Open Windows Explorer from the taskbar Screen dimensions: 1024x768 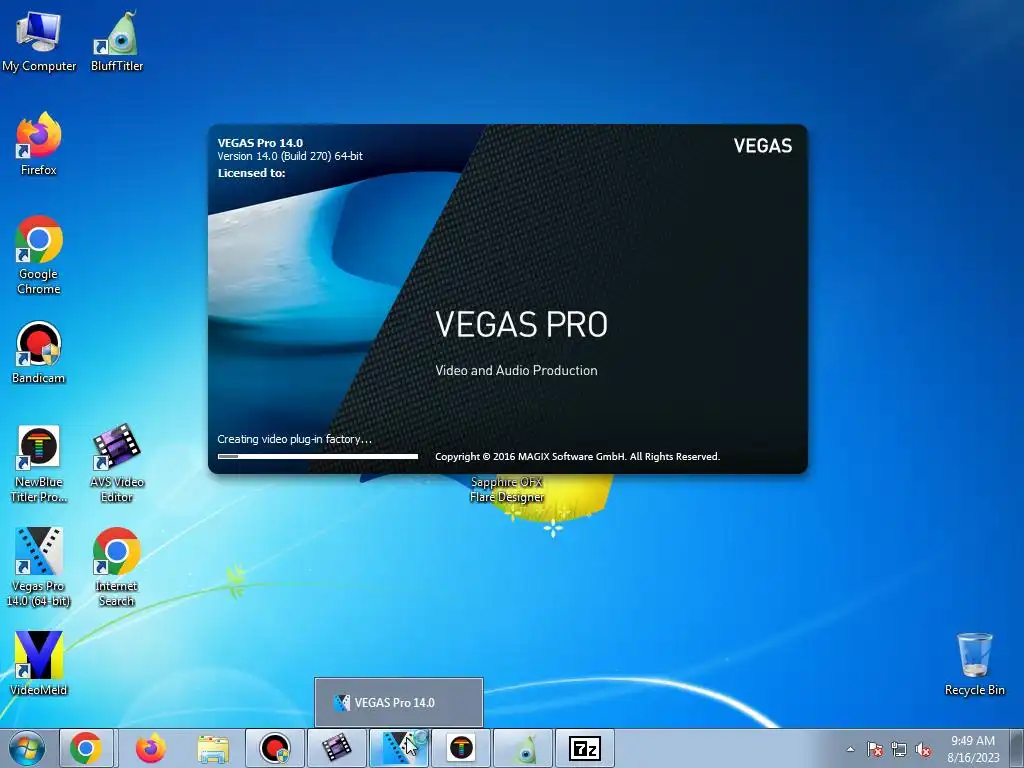[213, 748]
